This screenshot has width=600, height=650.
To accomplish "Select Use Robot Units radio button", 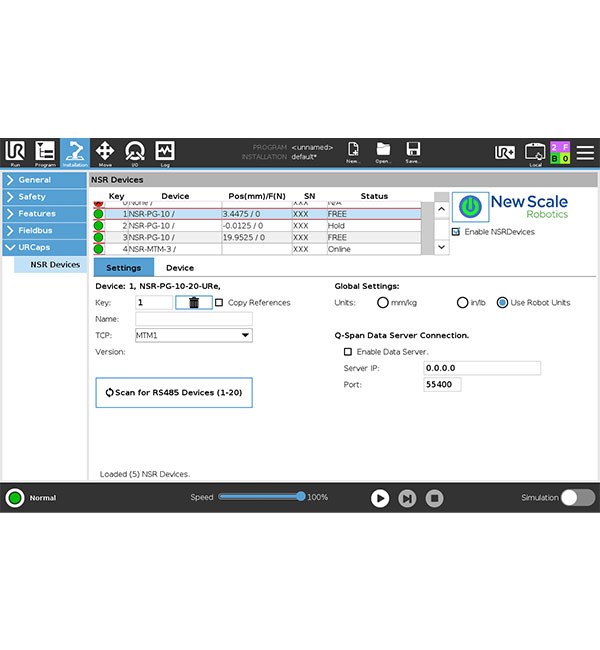I will tap(502, 303).
